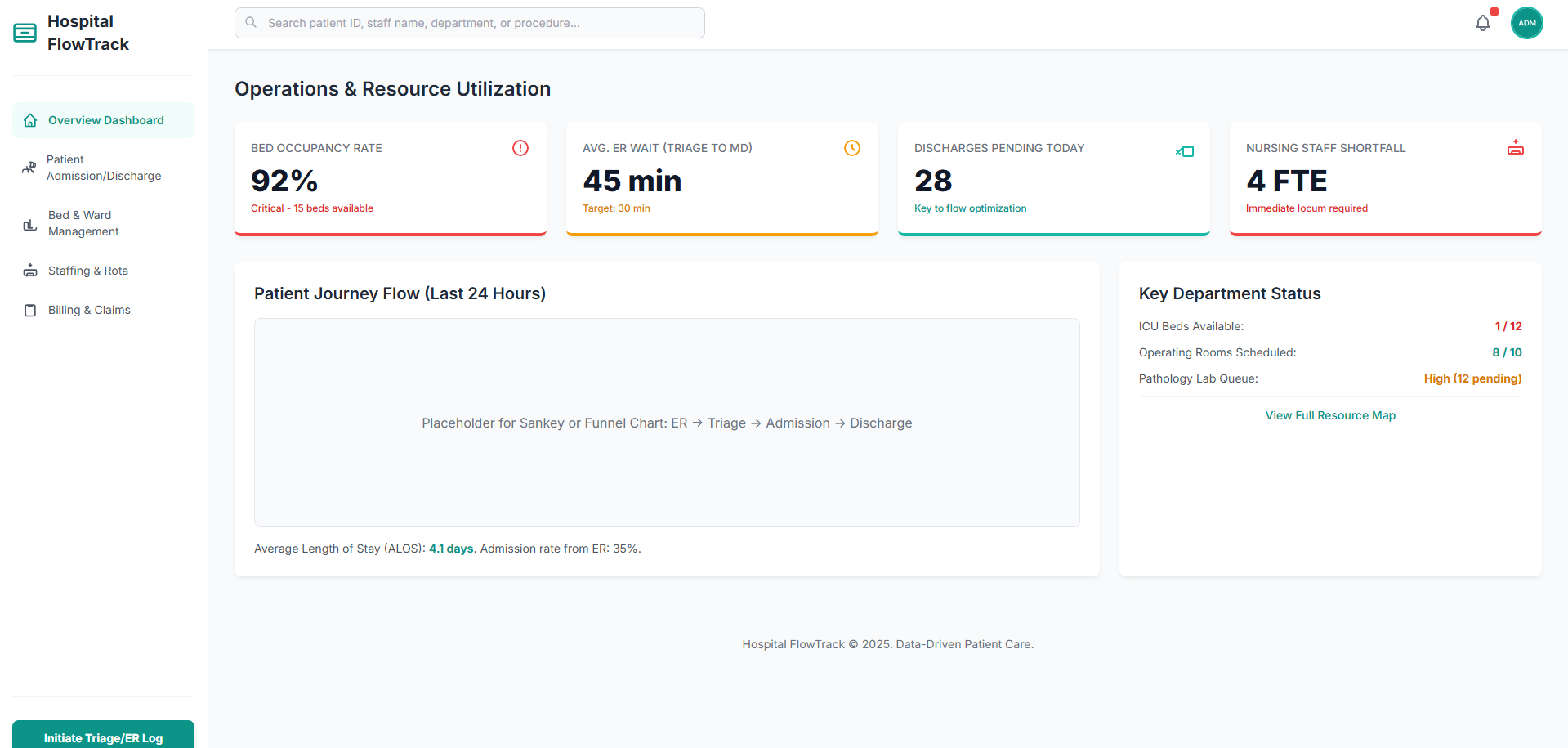Select the home icon beside Overview Dashboard

(29, 120)
